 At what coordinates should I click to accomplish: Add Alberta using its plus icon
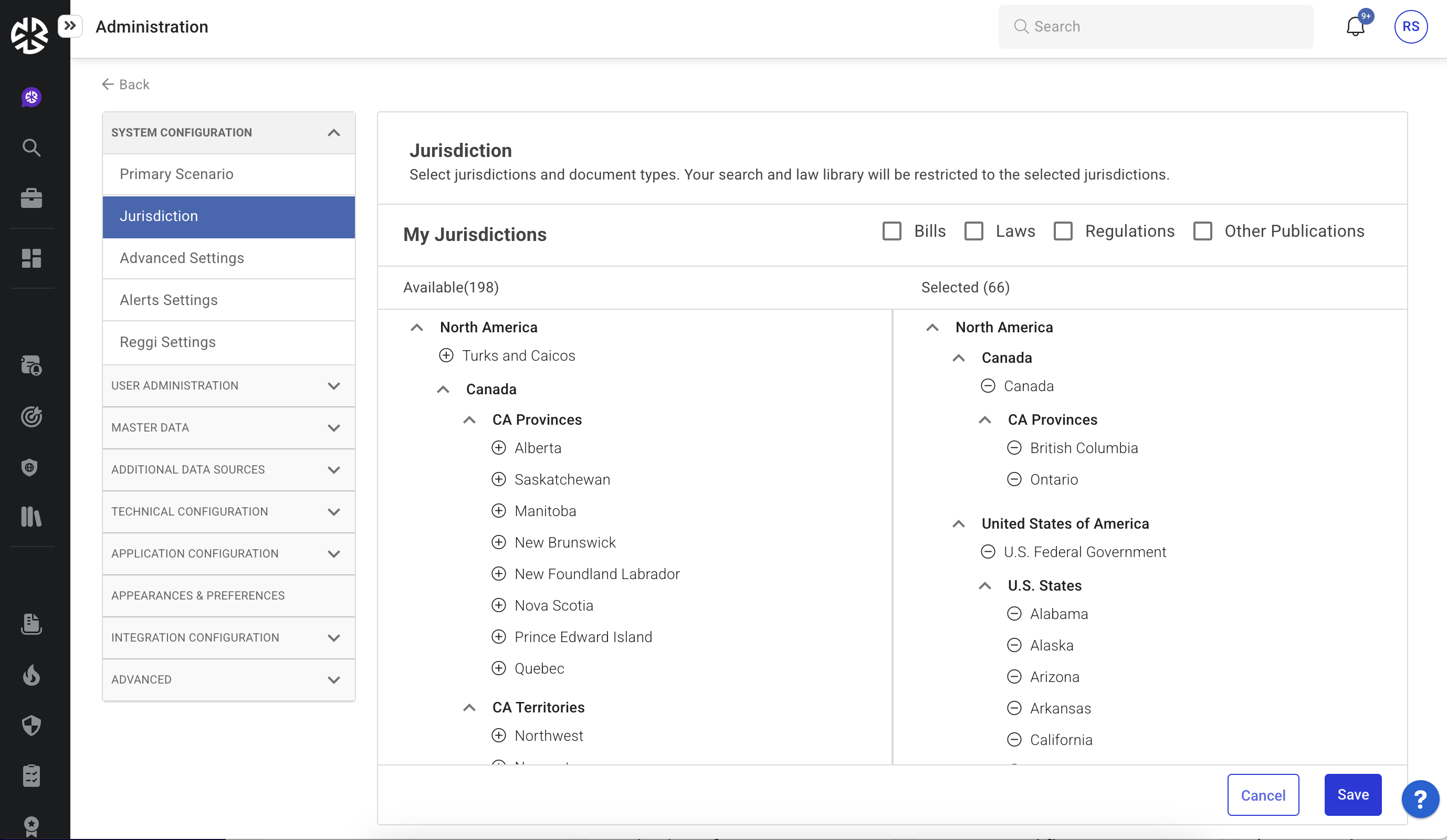click(x=498, y=448)
